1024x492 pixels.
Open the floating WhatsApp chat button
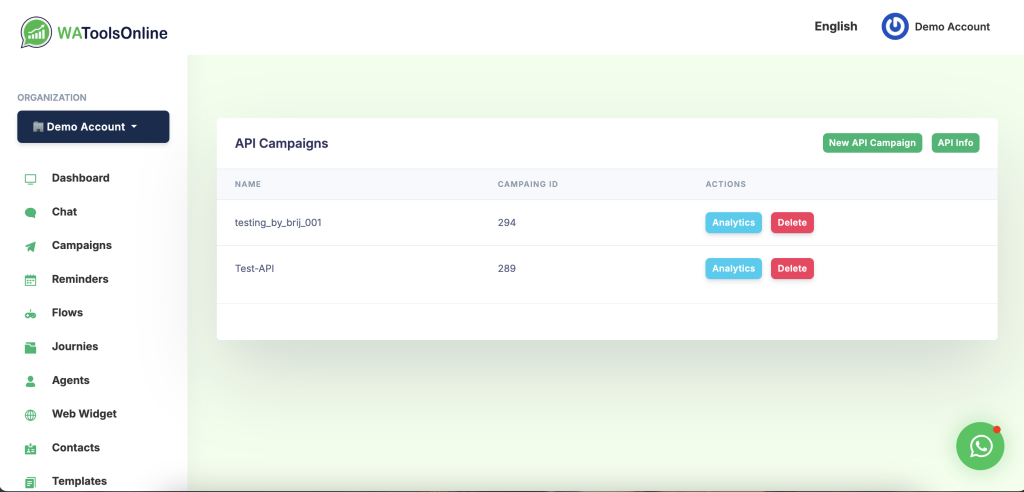tap(980, 446)
